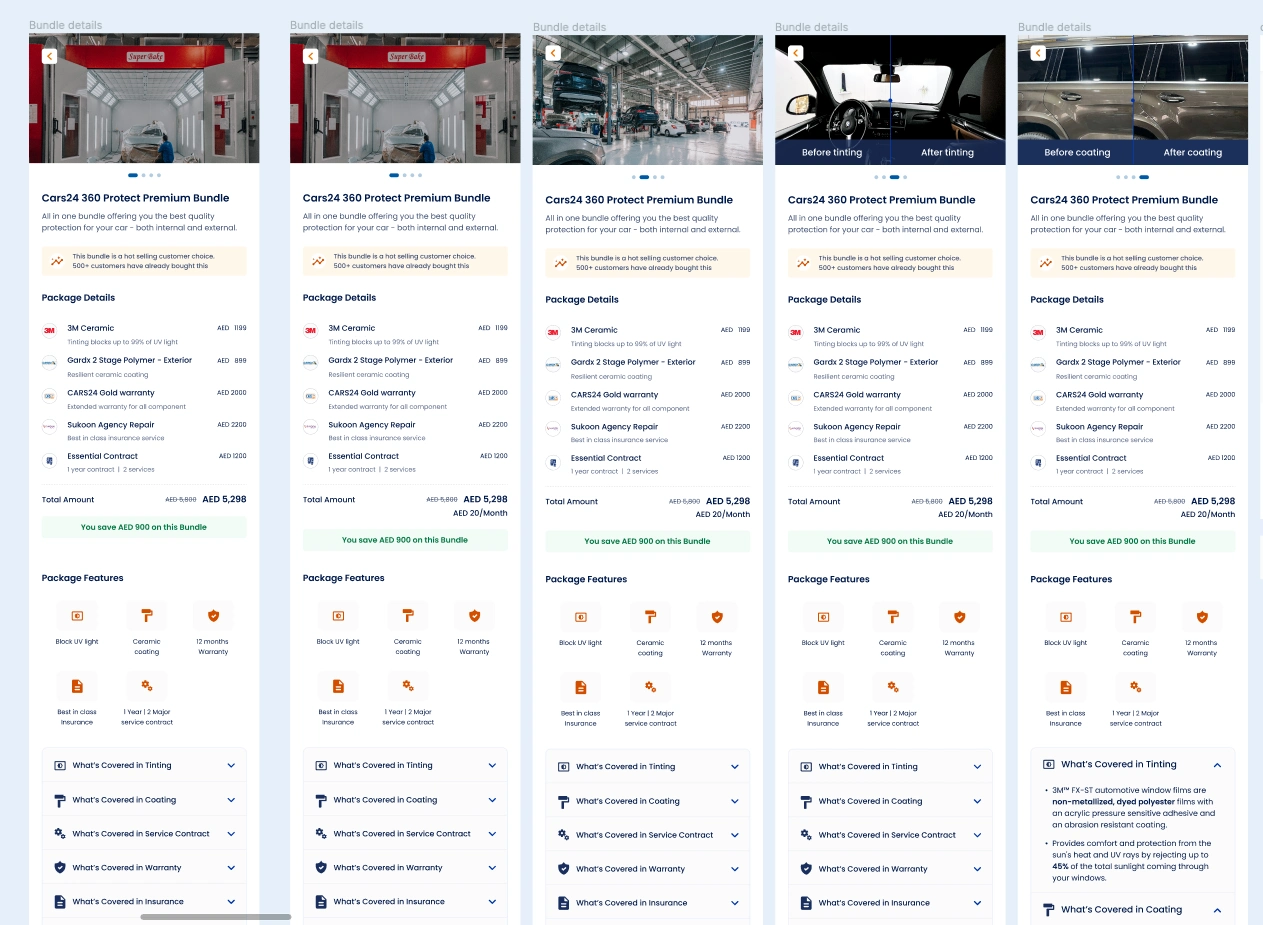Screen dimensions: 1263x925
Task: Click the After tinting label
Action: 947,153
